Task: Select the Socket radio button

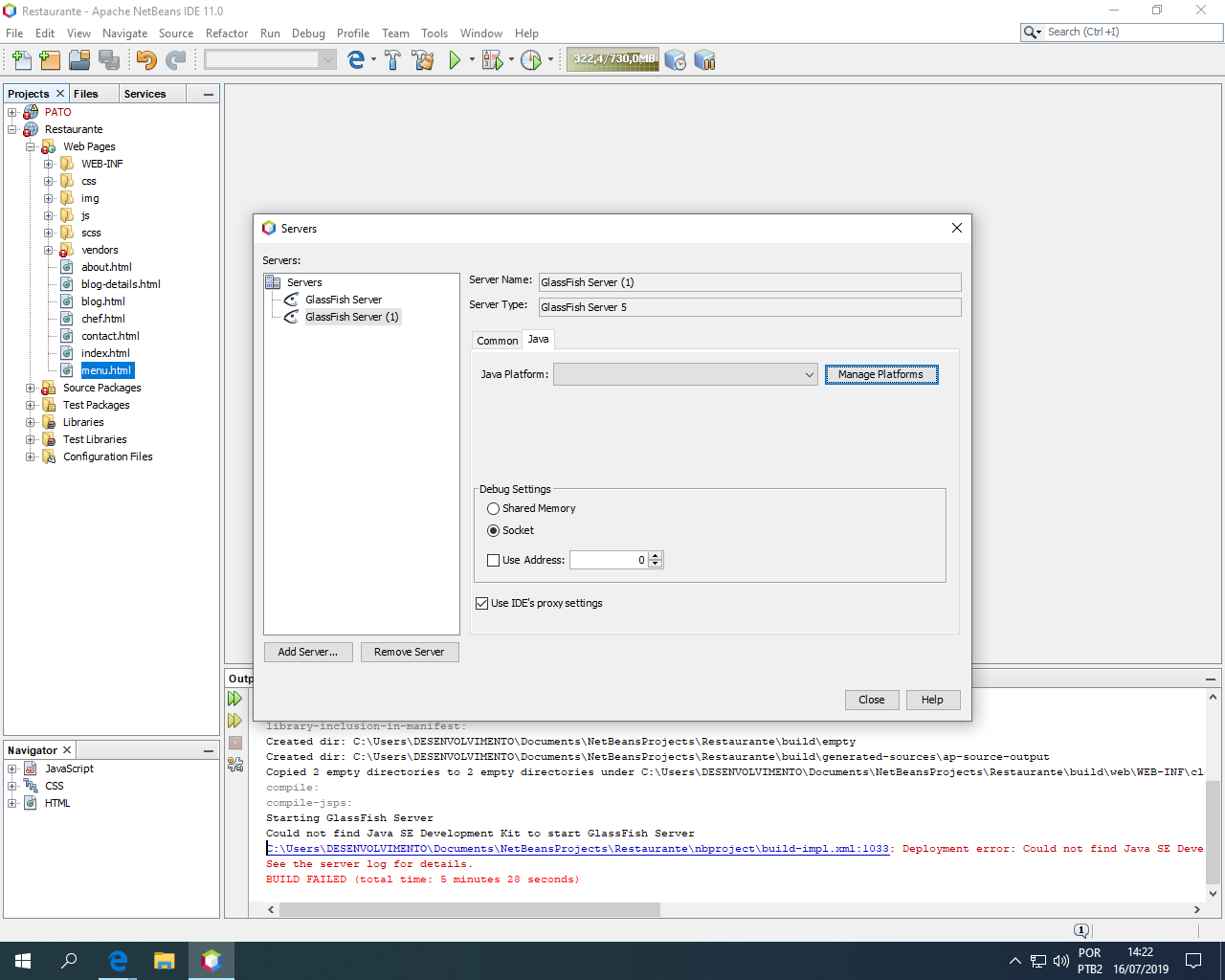Action: pos(494,531)
